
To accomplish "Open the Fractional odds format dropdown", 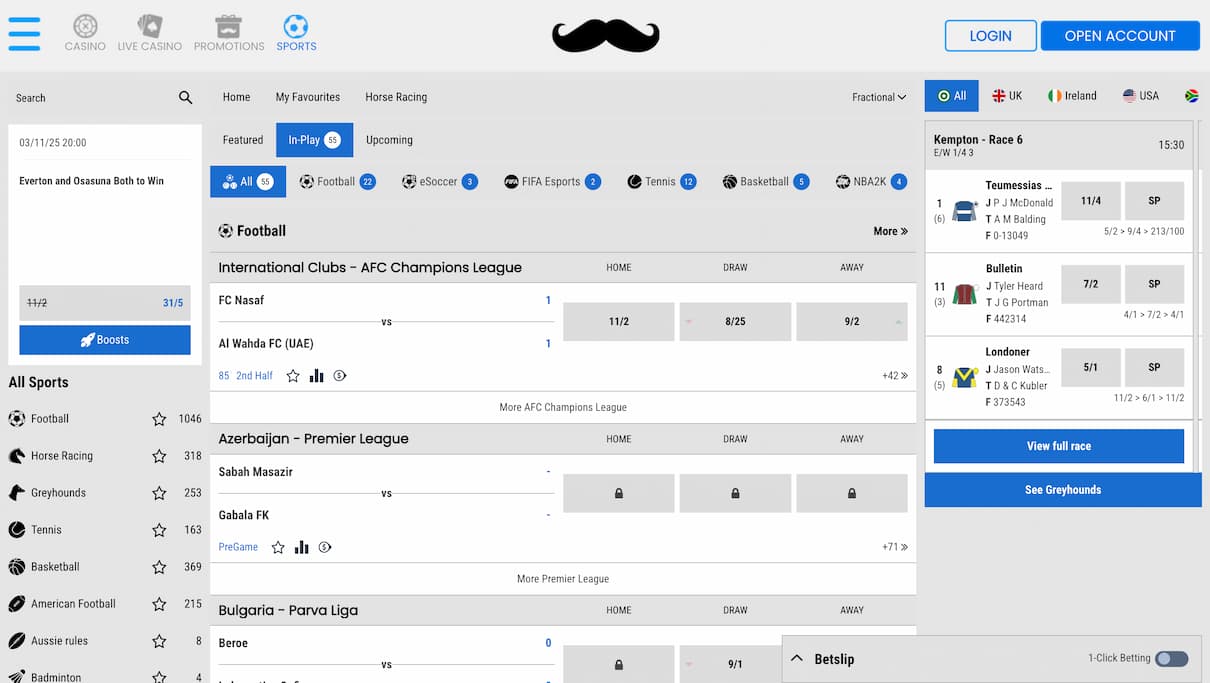I will (x=878, y=97).
